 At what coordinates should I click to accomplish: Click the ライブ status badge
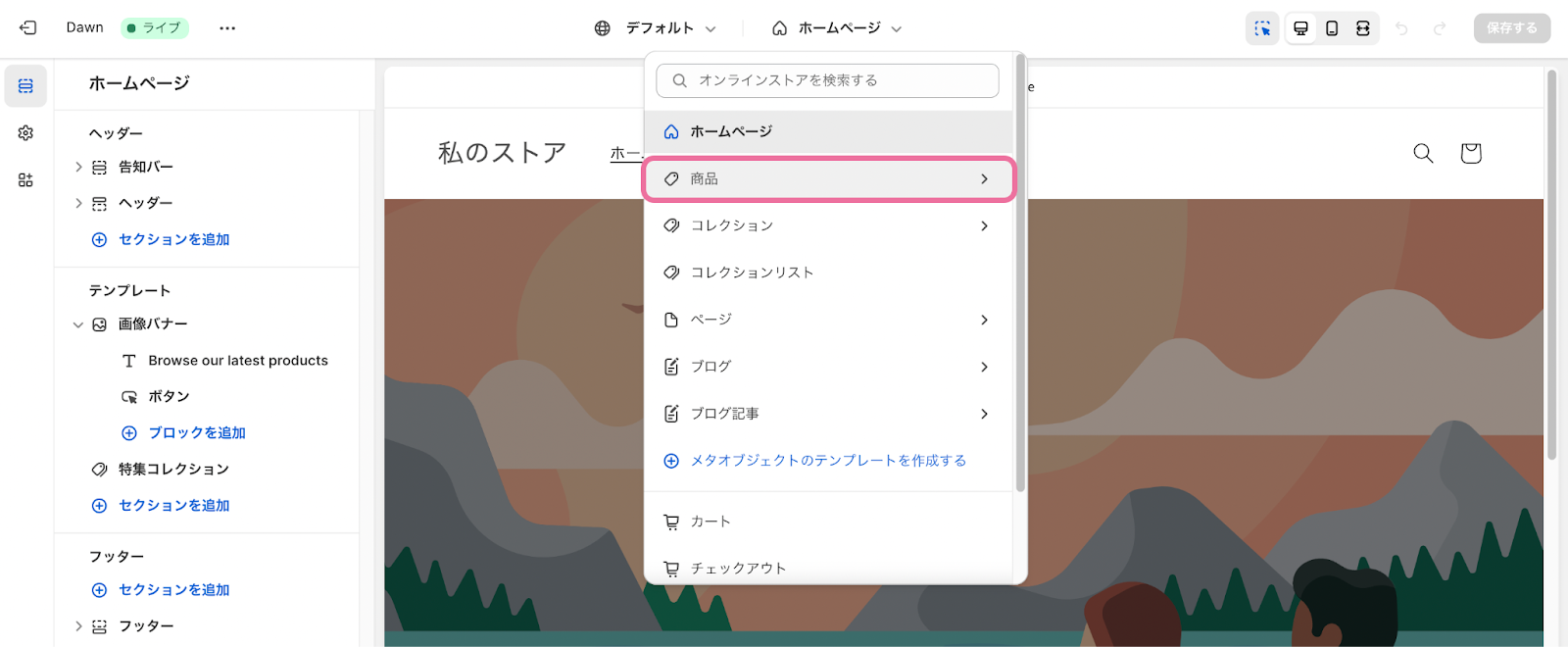[x=155, y=28]
